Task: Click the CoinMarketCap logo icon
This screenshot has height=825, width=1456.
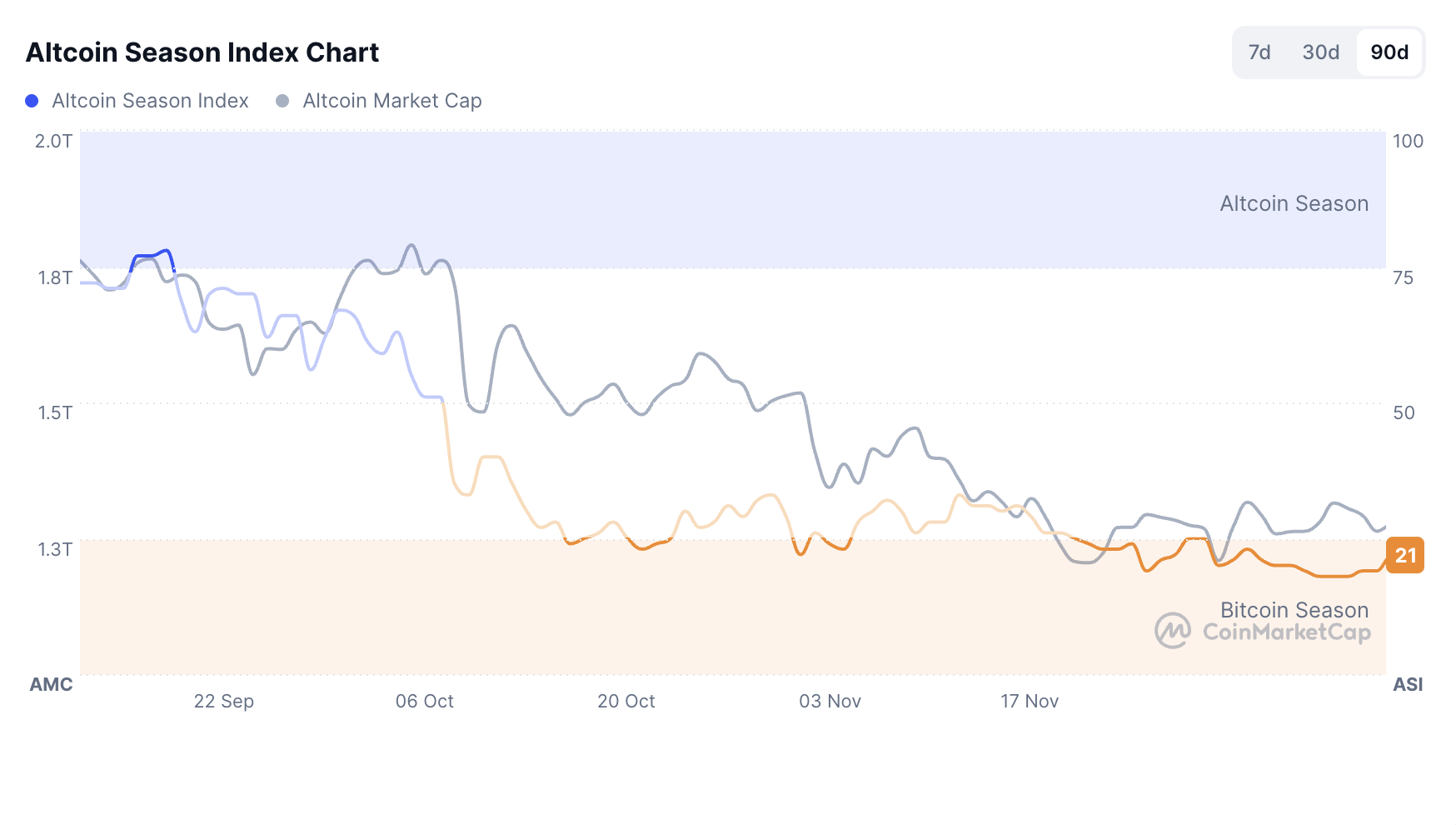Action: pyautogui.click(x=1173, y=631)
